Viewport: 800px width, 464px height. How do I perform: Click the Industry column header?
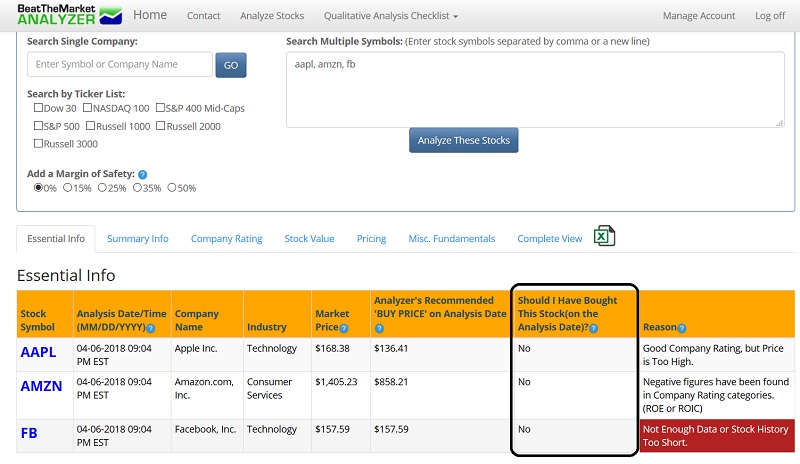coord(277,314)
